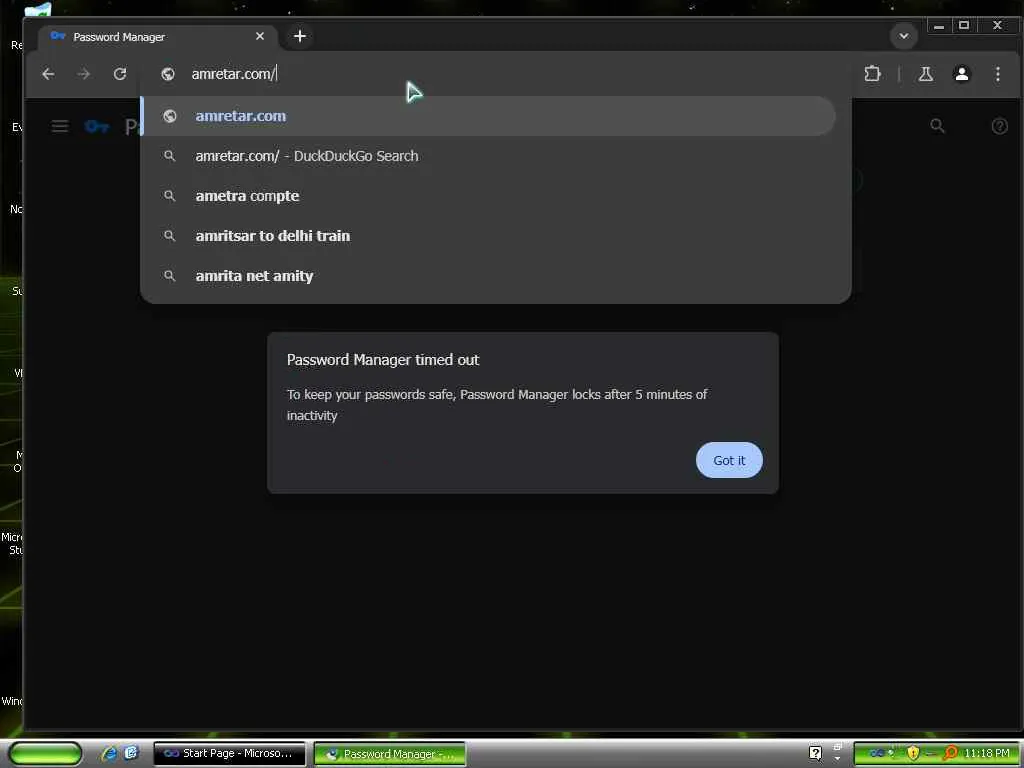
Task: Click the Password Manager key logo
Action: point(97,126)
